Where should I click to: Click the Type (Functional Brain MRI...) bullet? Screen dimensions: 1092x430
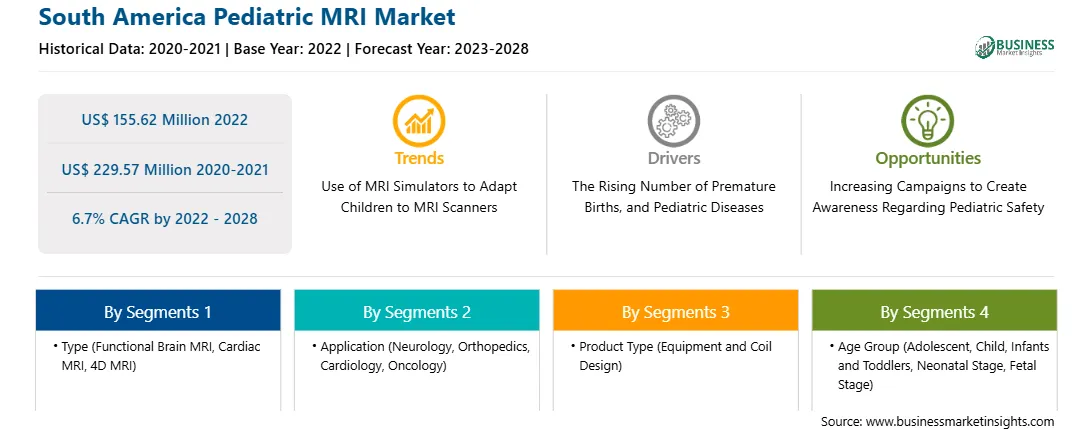(x=157, y=355)
